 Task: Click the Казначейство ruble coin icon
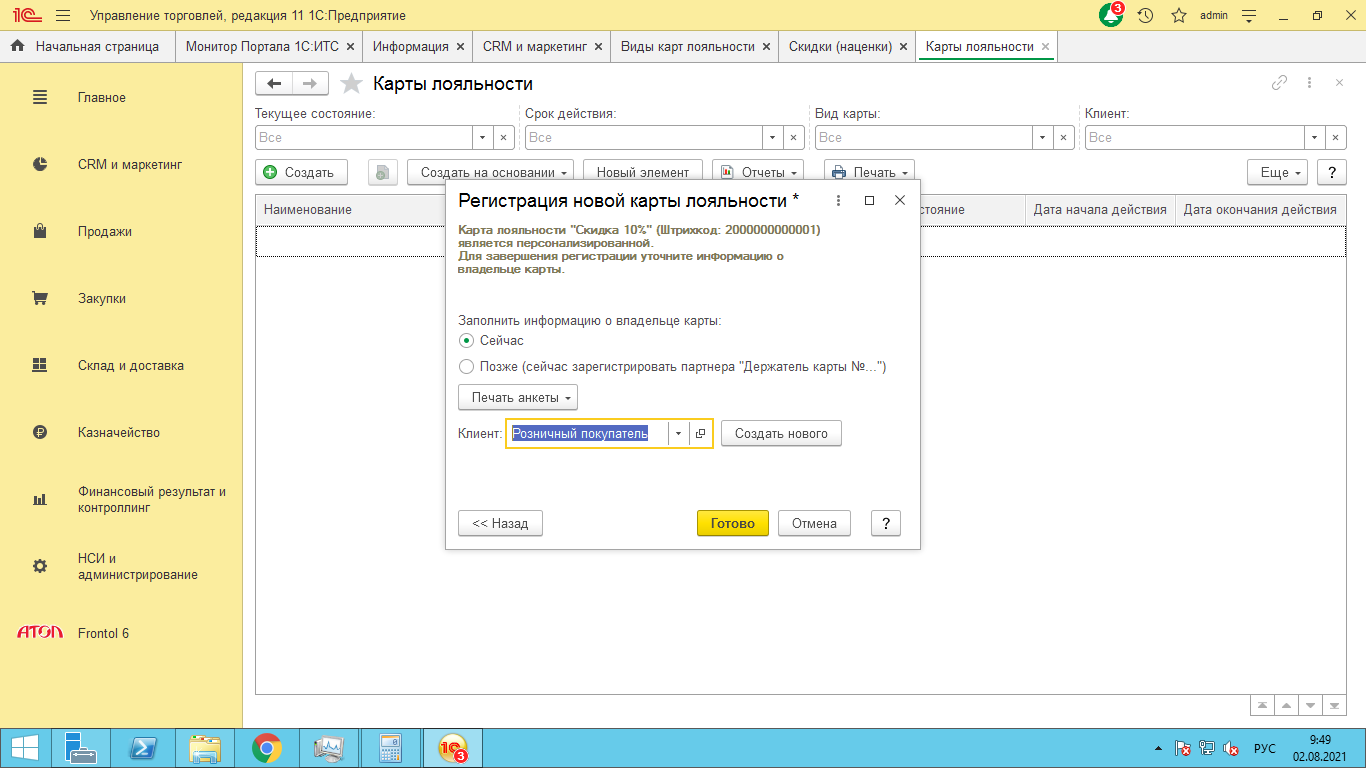pos(40,433)
